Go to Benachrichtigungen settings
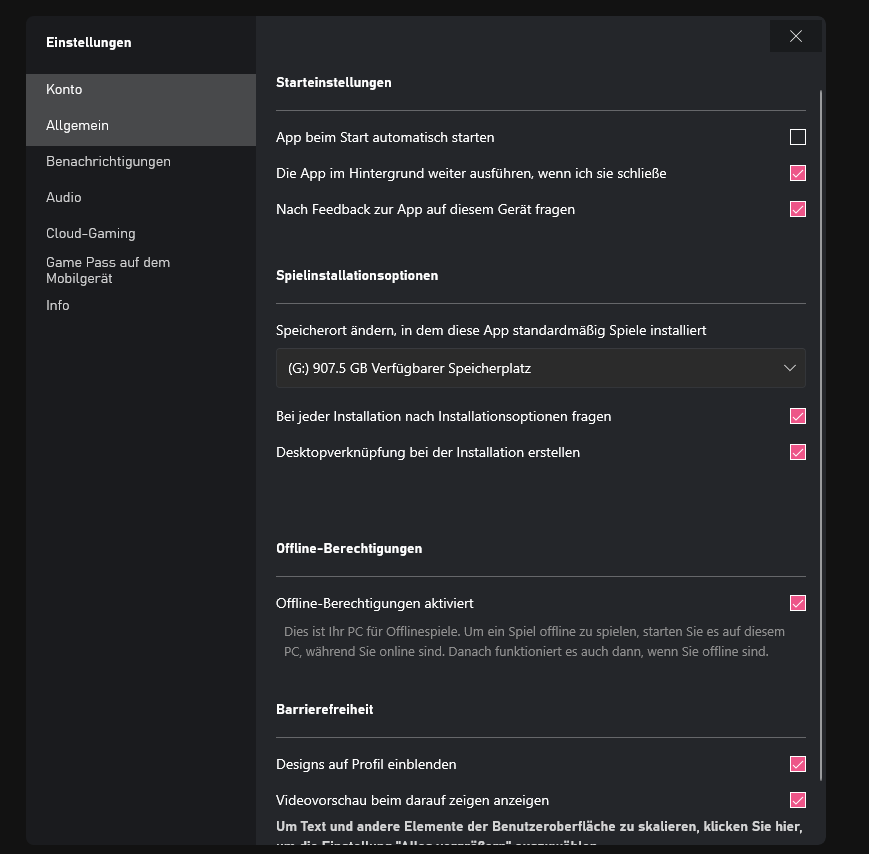The height and width of the screenshot is (854, 869). tap(108, 161)
